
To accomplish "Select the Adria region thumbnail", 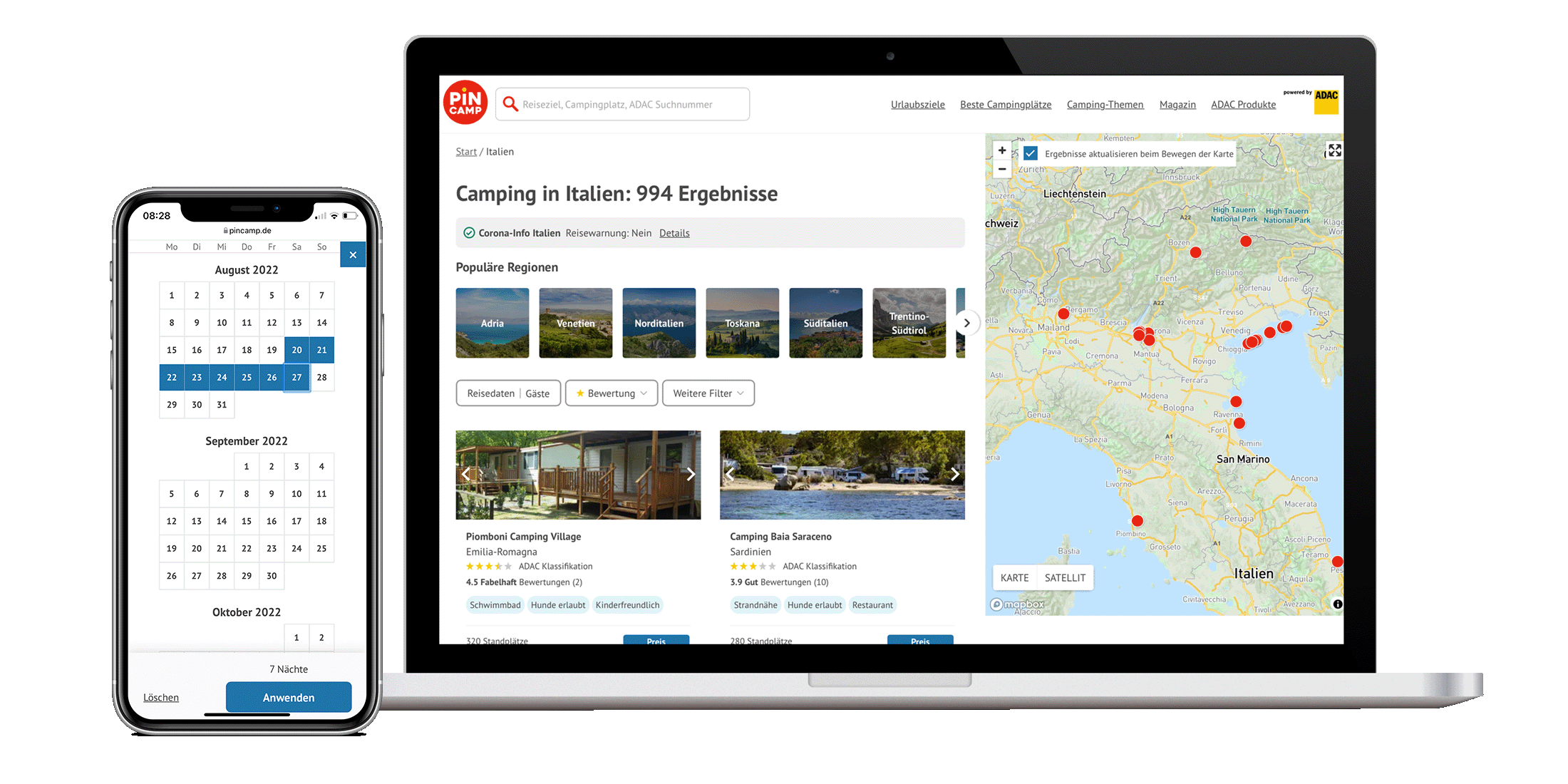I will pos(492,323).
